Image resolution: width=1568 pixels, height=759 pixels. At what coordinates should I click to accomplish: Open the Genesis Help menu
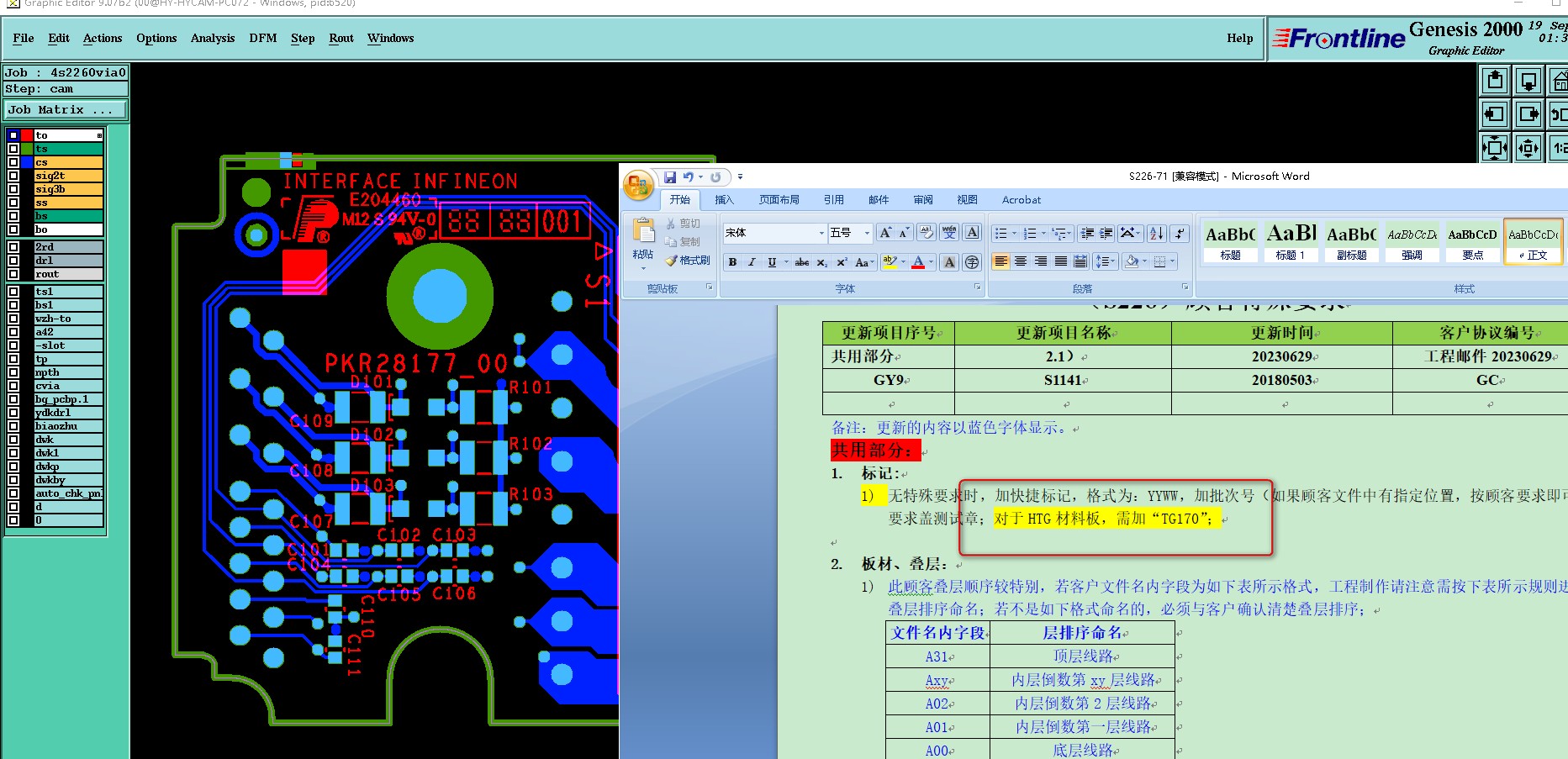click(x=1239, y=39)
